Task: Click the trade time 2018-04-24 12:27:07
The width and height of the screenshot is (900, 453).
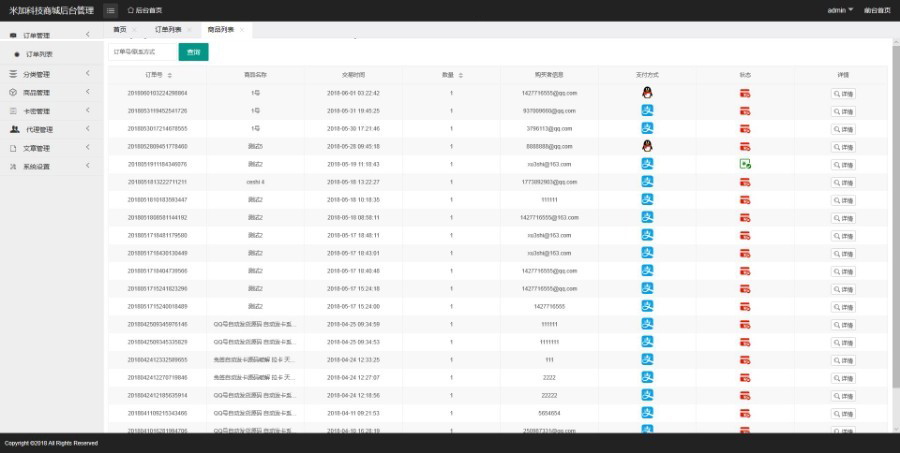Action: tap(353, 378)
